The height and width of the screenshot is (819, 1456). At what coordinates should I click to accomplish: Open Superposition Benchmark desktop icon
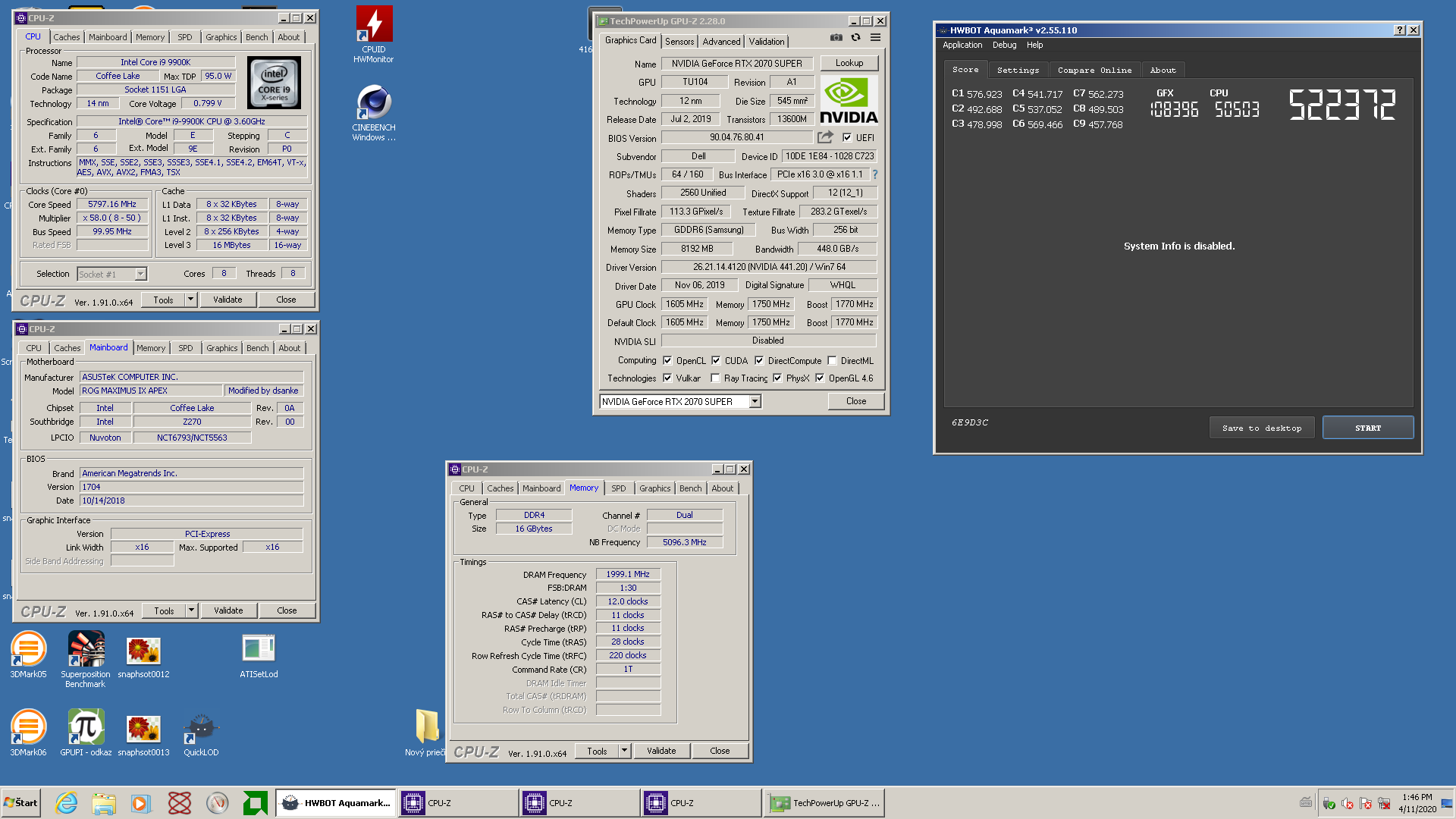pyautogui.click(x=86, y=659)
